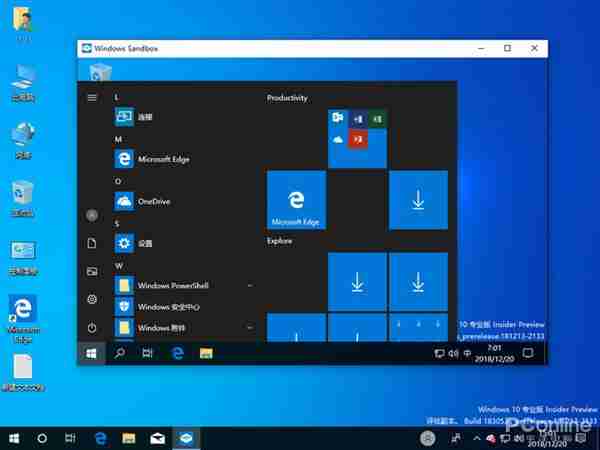
Task: Click the IME language indicator in sandbox tray
Action: tap(467, 354)
